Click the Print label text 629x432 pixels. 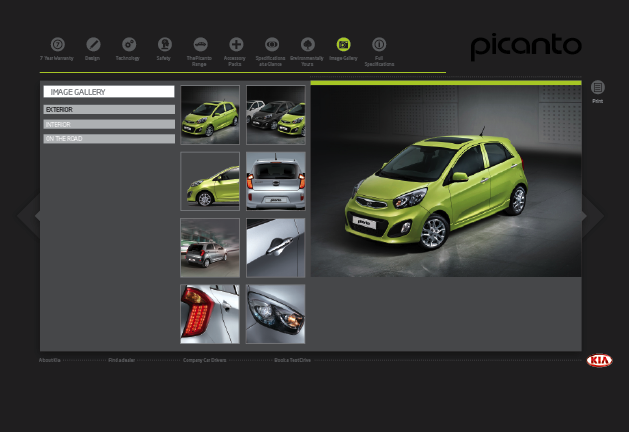coord(597,101)
